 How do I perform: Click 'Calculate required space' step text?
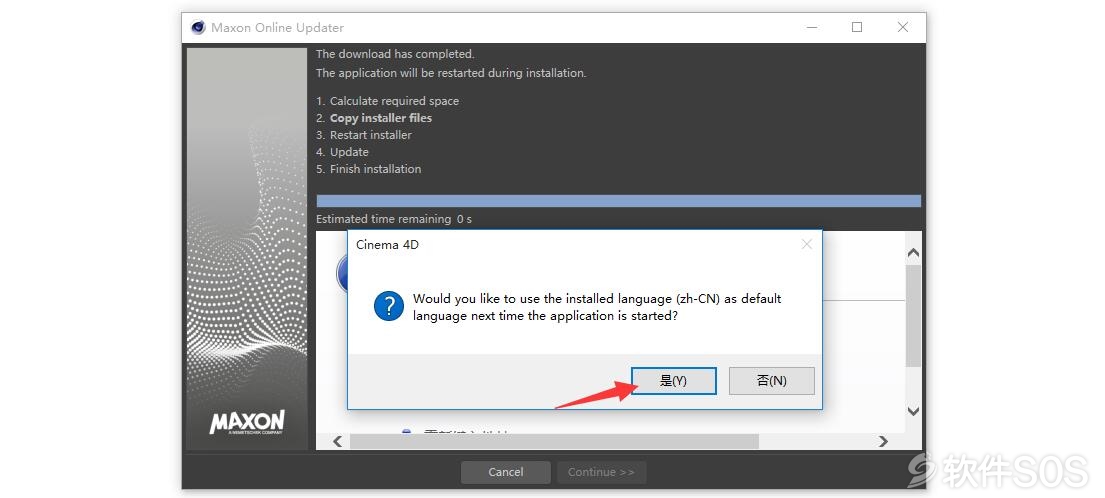coord(394,101)
